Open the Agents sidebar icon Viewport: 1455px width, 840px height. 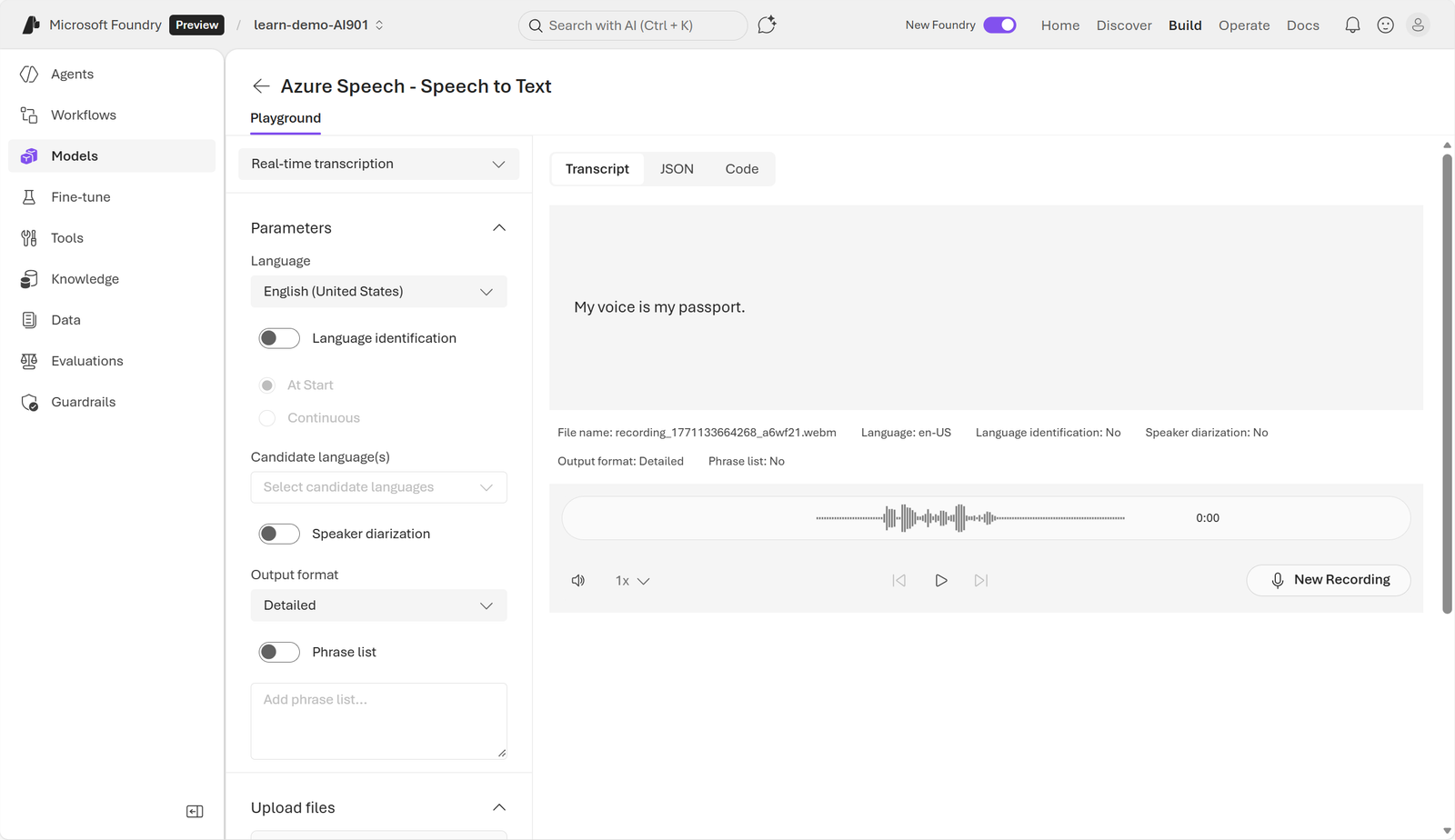[x=29, y=74]
